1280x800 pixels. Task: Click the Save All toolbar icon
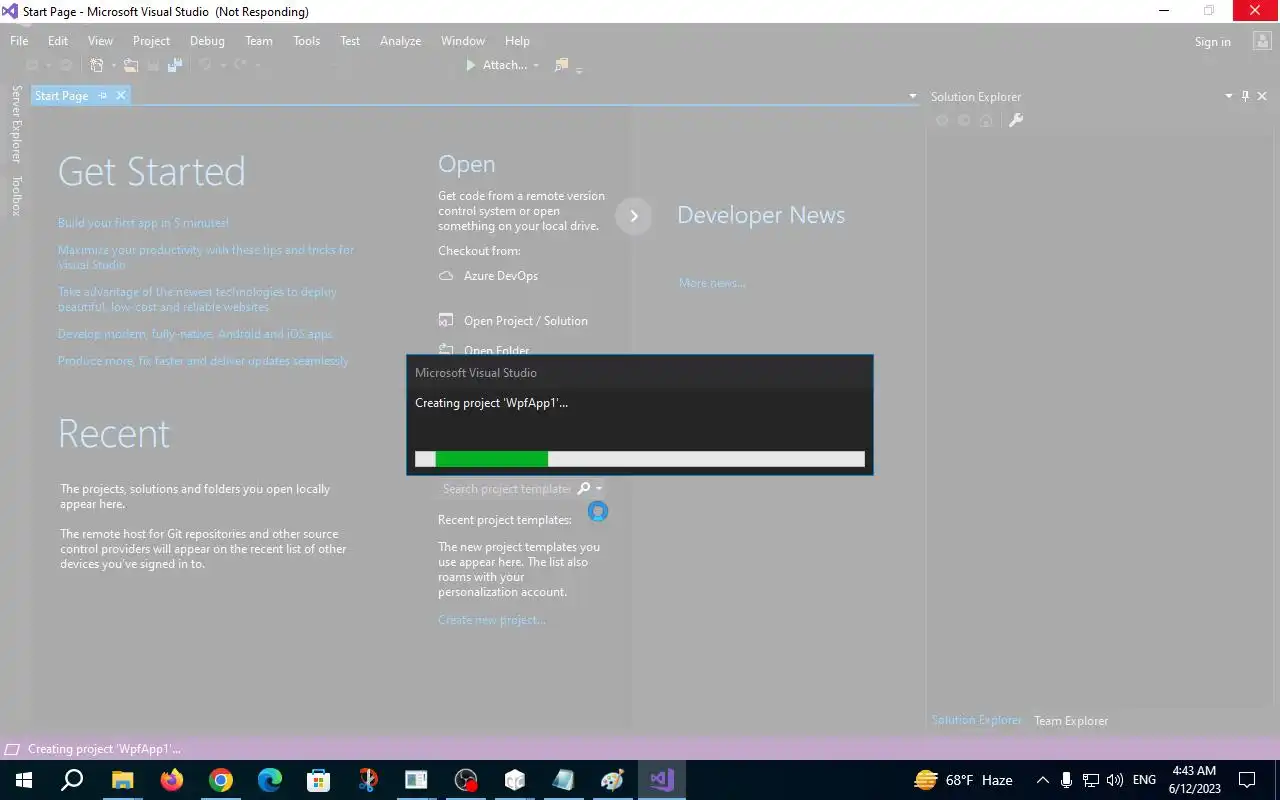click(x=175, y=65)
